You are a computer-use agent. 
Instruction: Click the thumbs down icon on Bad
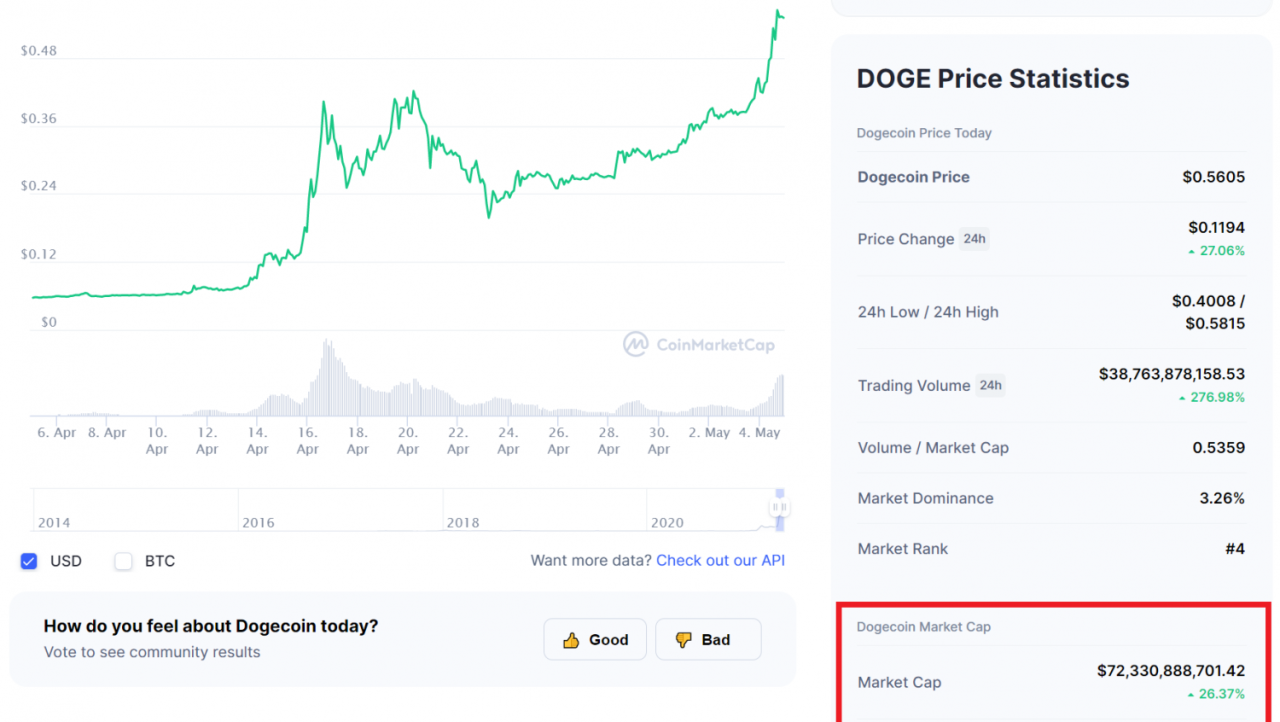coord(684,640)
